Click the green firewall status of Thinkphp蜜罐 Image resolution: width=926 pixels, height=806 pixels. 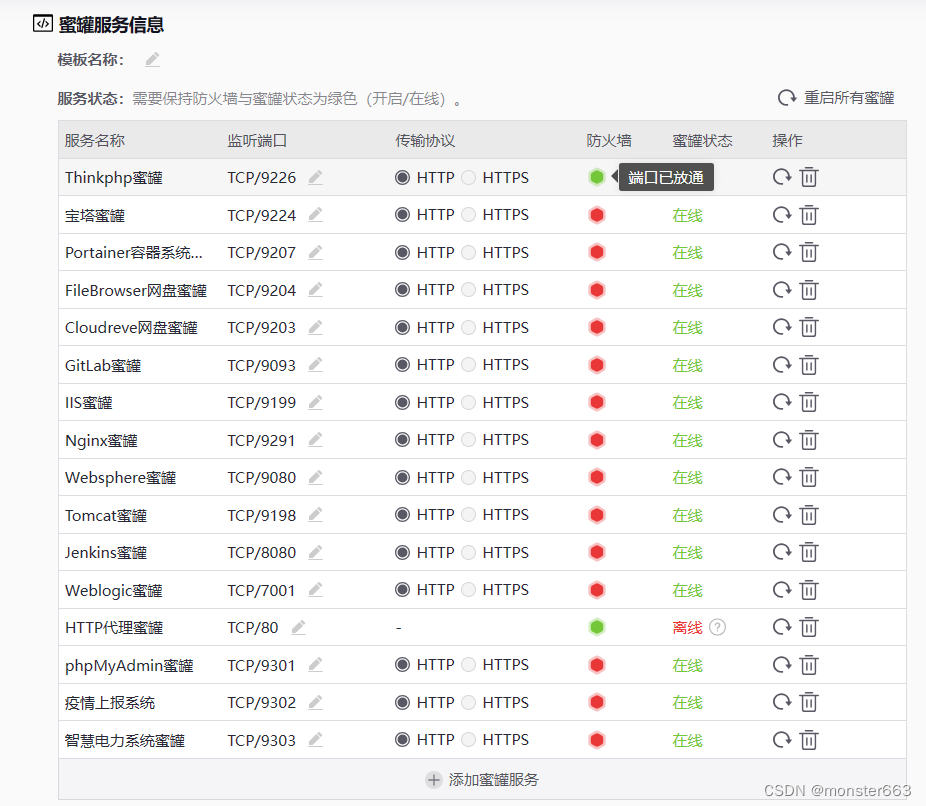point(596,177)
